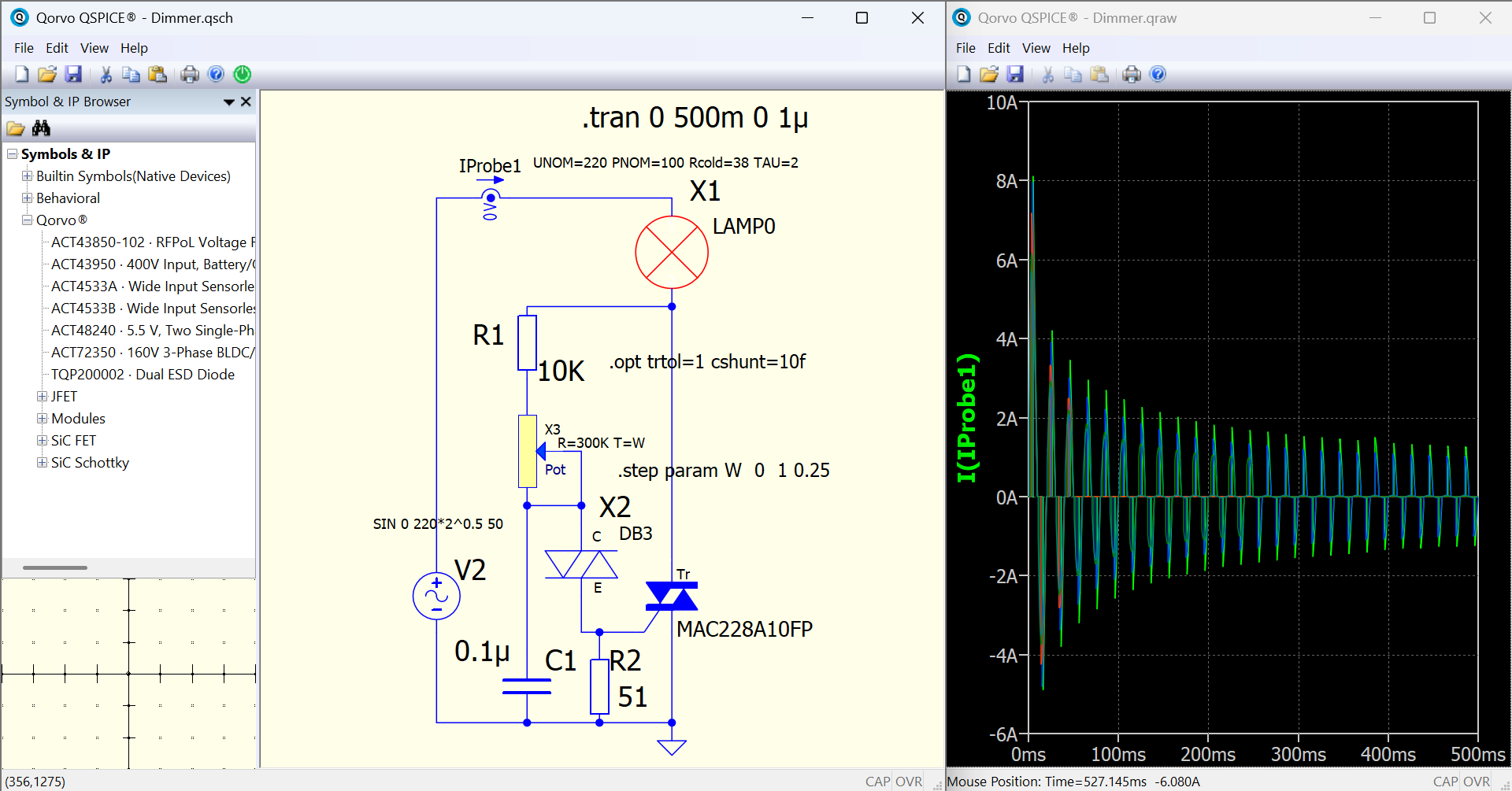Click the Open file icon in schematic toolbar
Viewport: 1512px width, 791px height.
point(47,74)
